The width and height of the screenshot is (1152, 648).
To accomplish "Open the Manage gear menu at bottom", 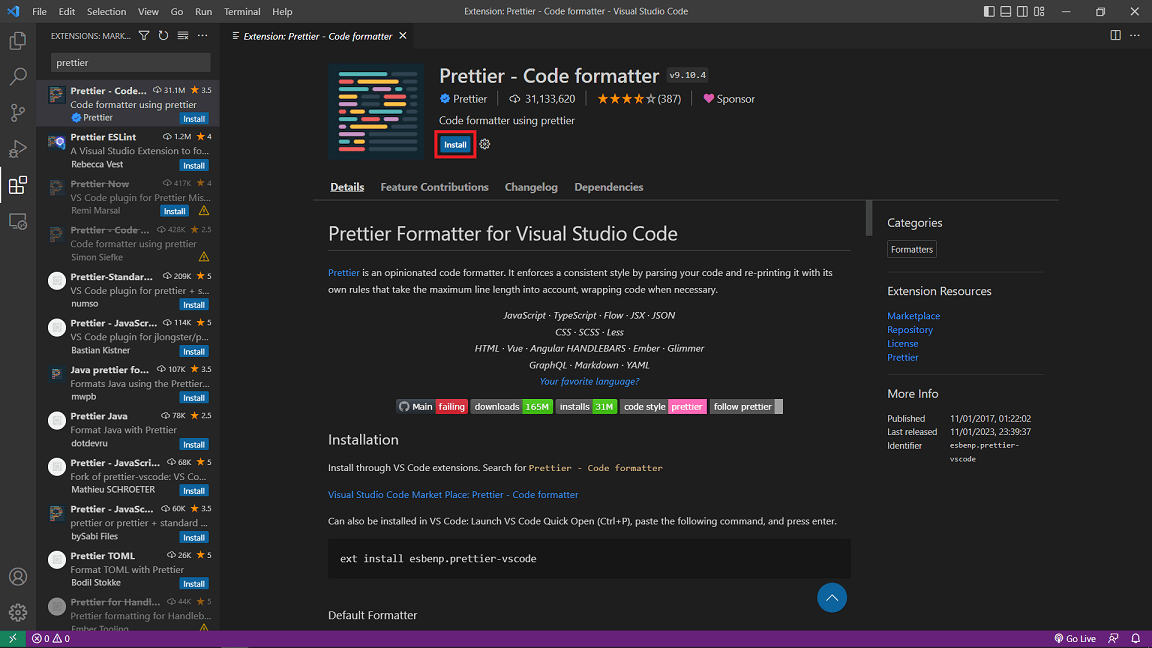I will [18, 612].
